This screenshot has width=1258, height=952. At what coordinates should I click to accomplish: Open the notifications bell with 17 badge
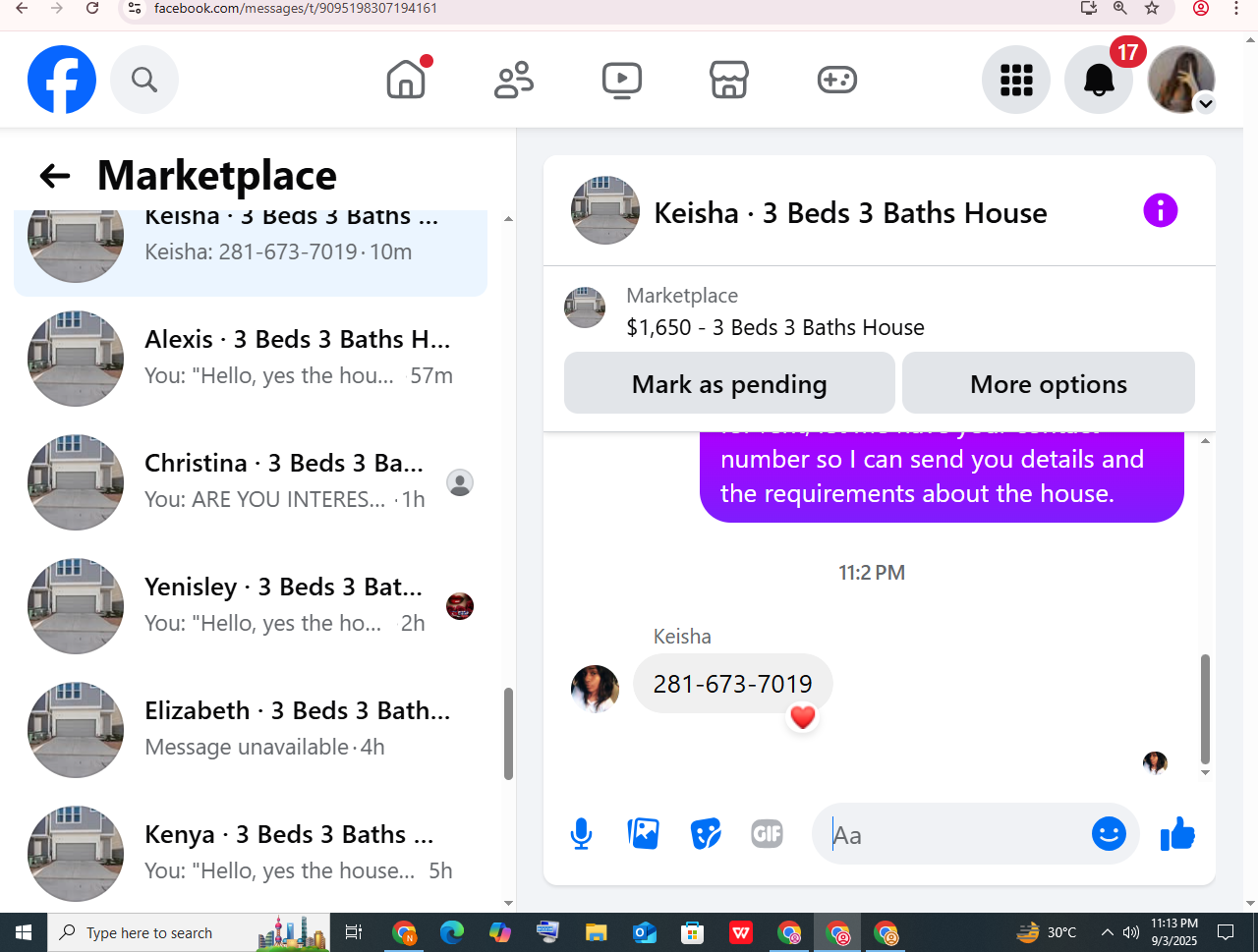[1099, 80]
